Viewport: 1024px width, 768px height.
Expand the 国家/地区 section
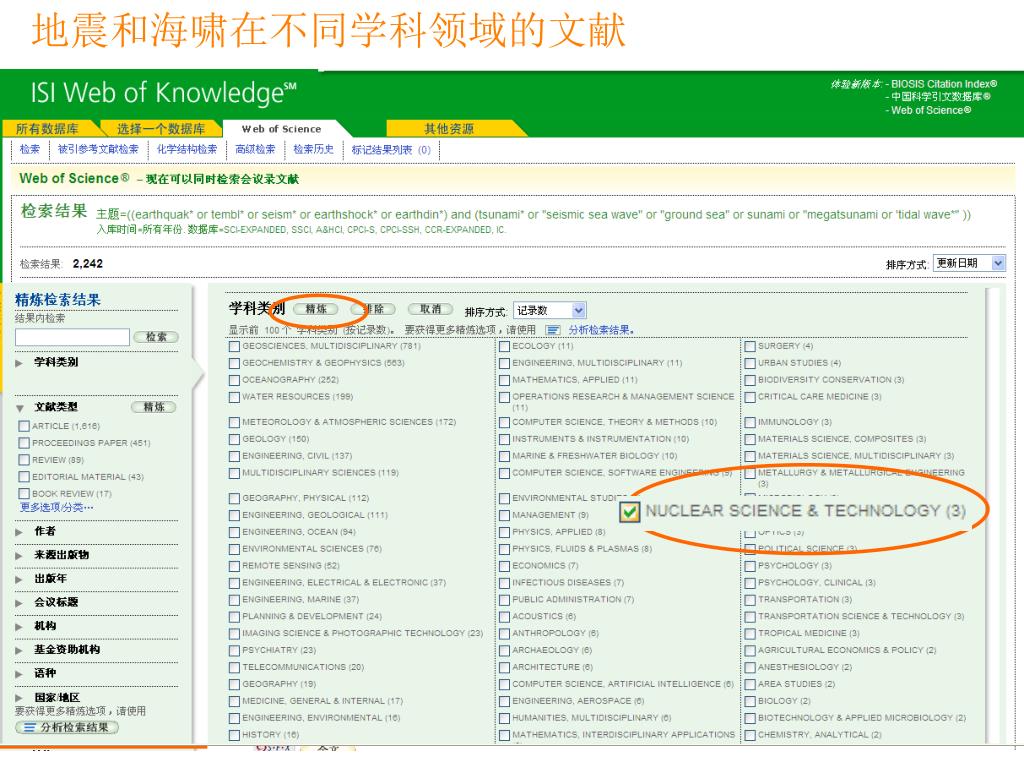pyautogui.click(x=19, y=698)
